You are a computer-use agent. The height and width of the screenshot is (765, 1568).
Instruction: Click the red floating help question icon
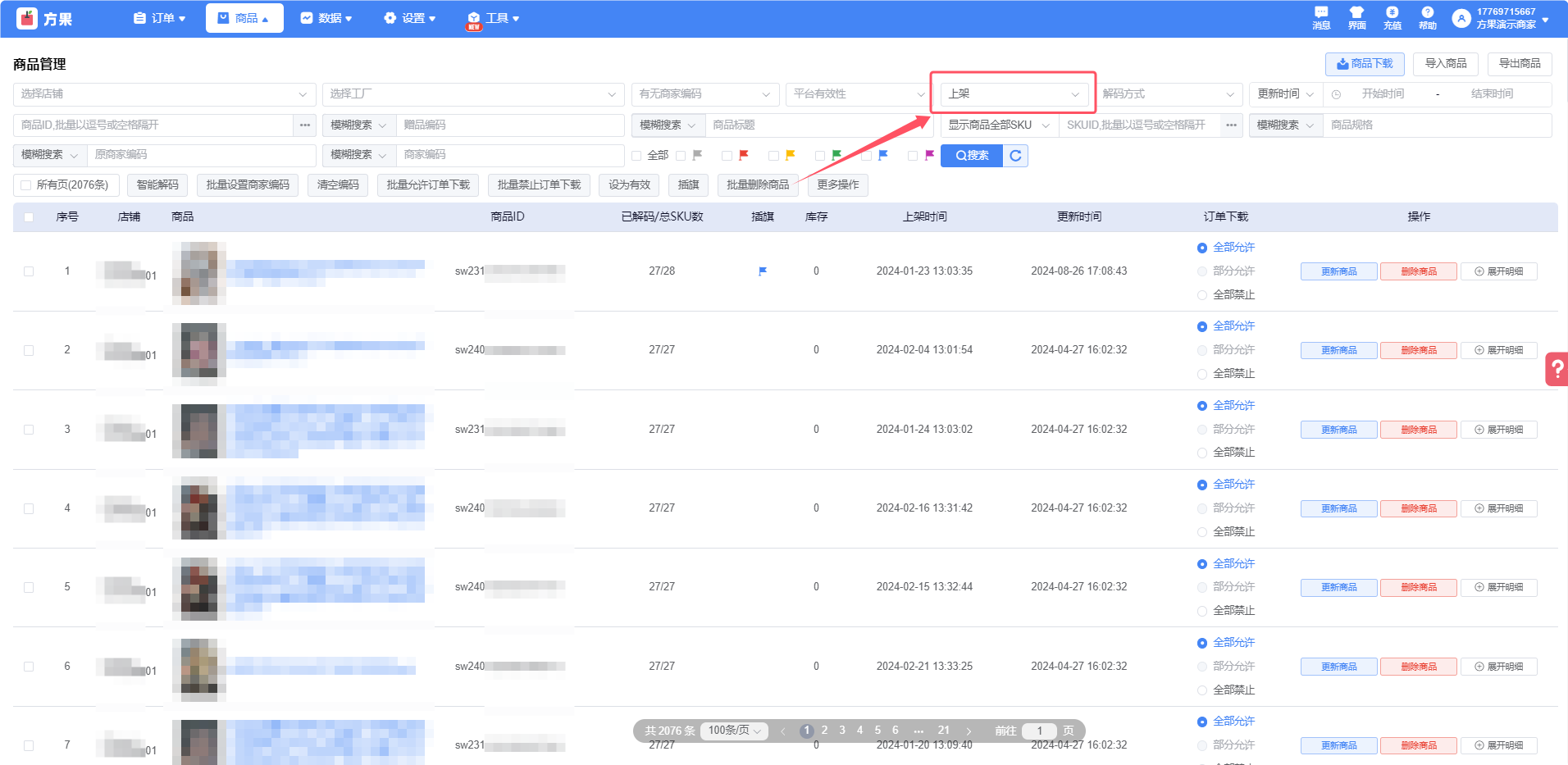pyautogui.click(x=1556, y=369)
